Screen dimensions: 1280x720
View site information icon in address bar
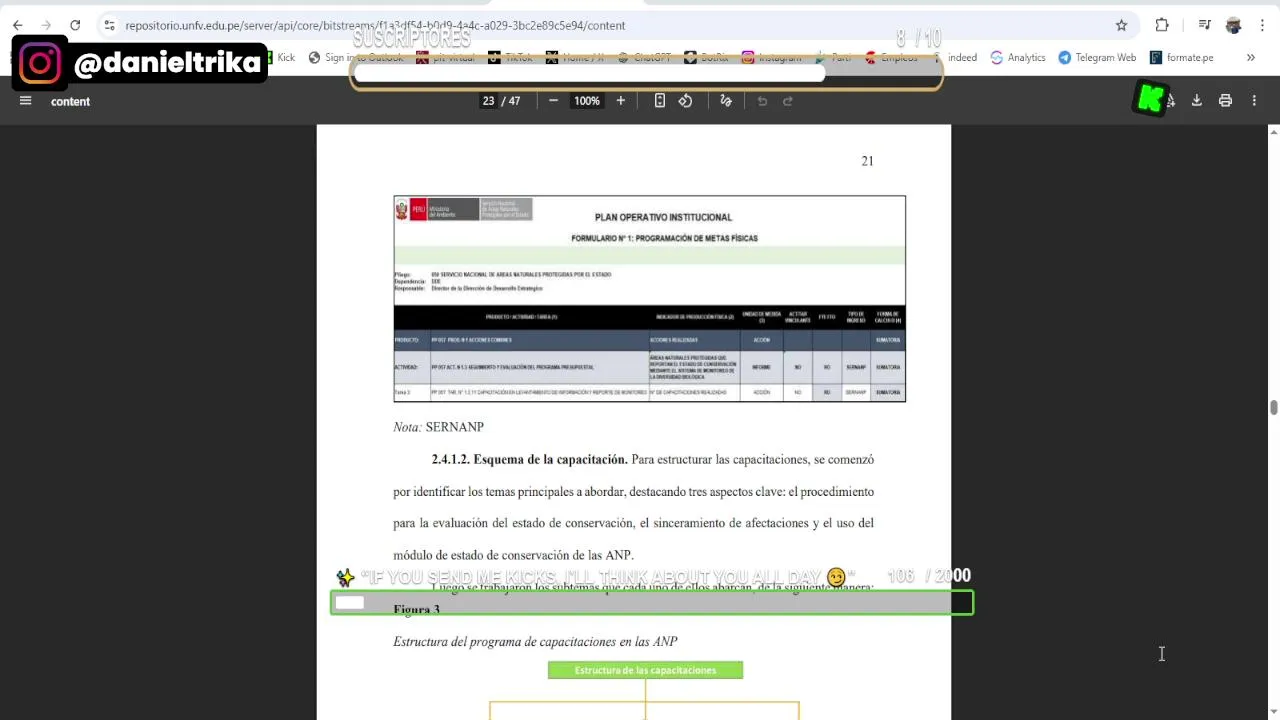[109, 25]
